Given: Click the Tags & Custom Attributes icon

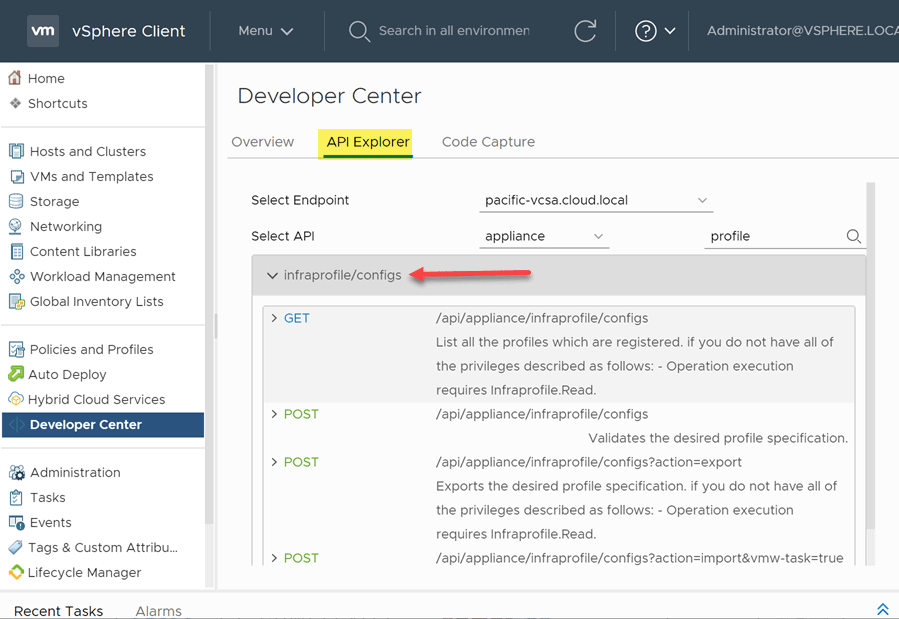Looking at the screenshot, I should pyautogui.click(x=15, y=547).
